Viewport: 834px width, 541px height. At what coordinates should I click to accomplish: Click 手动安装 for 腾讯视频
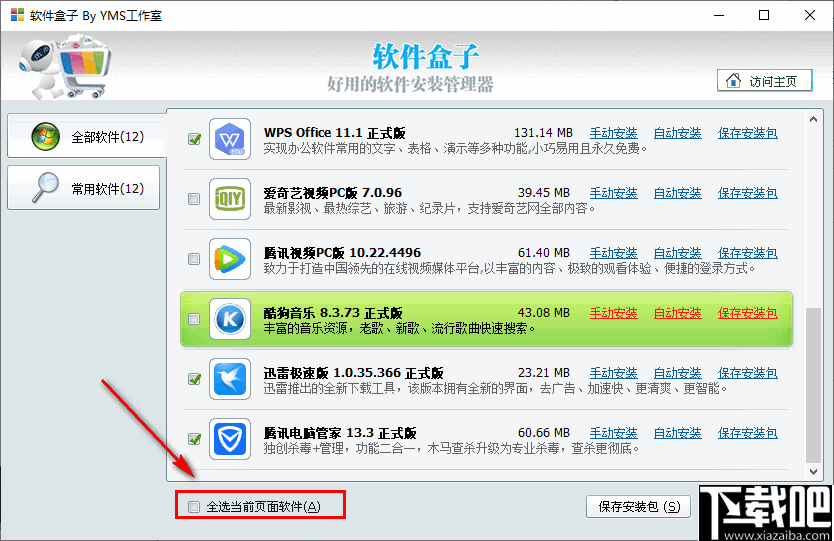point(613,253)
